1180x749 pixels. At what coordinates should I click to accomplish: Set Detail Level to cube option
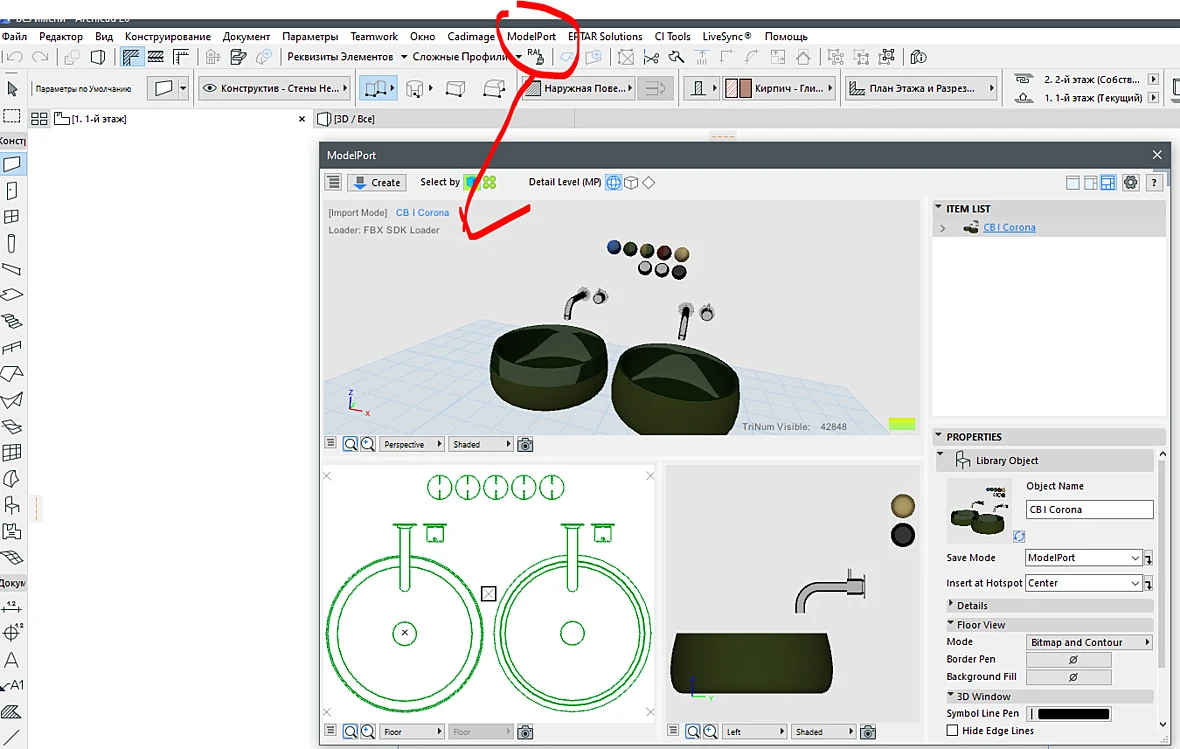[631, 182]
